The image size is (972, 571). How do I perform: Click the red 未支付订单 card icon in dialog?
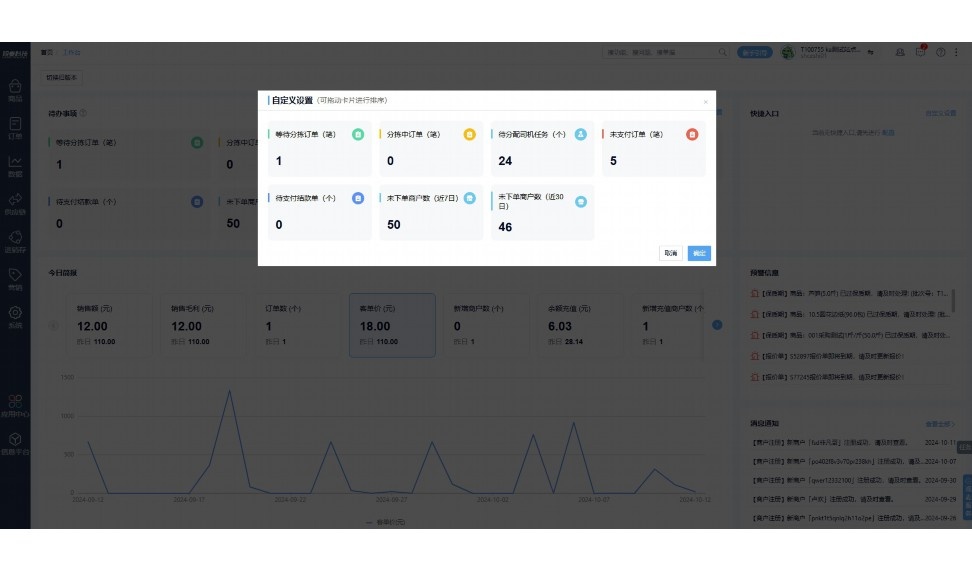click(x=692, y=135)
